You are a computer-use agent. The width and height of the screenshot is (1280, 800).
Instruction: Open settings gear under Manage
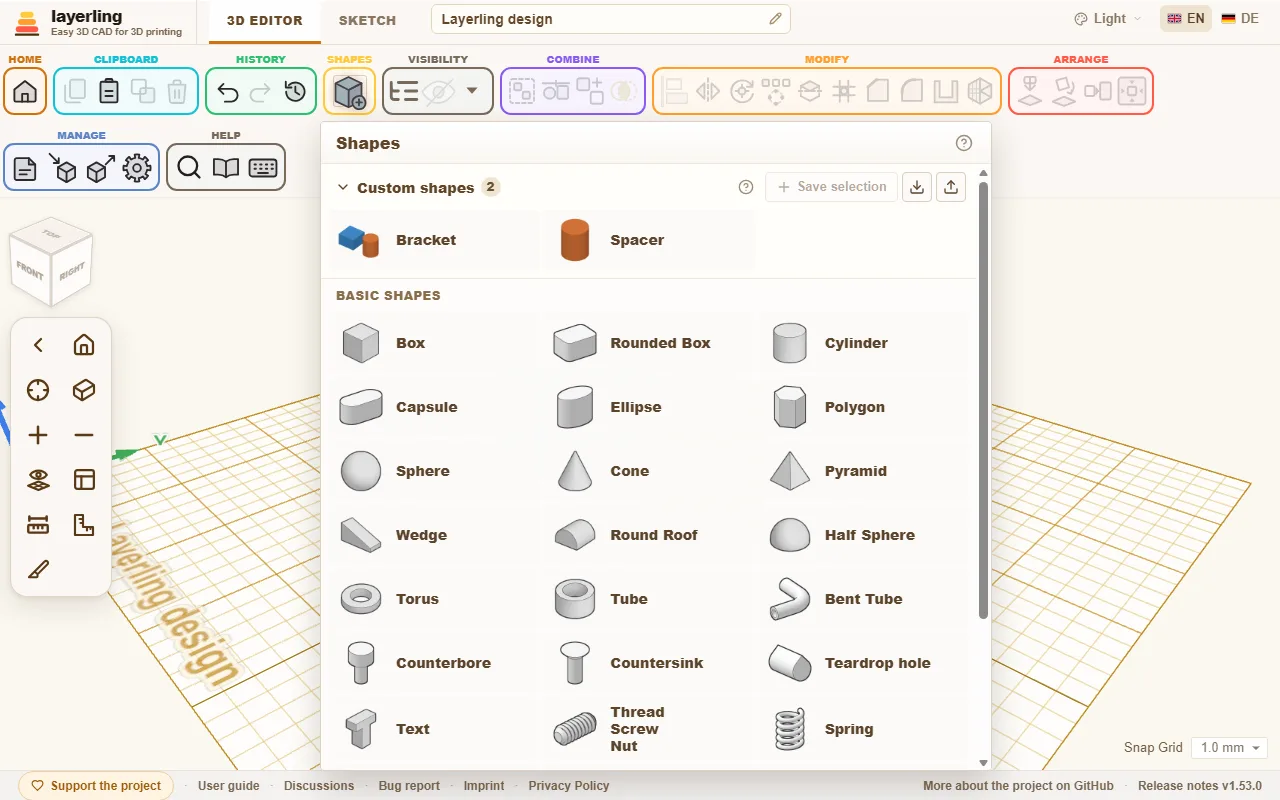point(137,168)
